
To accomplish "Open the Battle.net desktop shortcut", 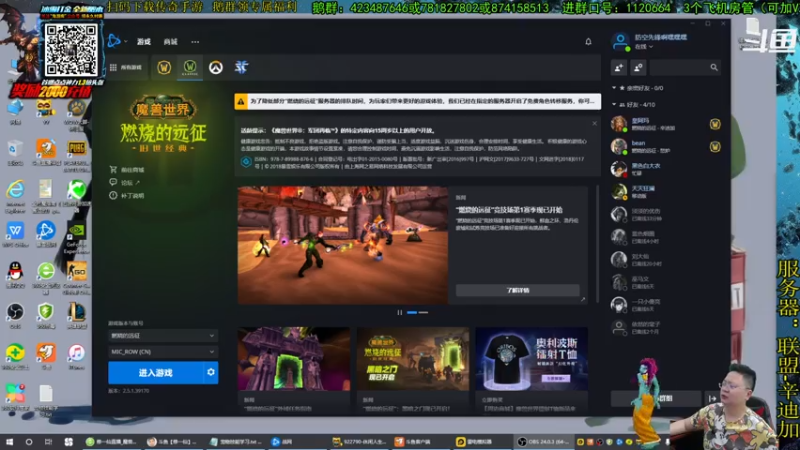I will pos(46,234).
